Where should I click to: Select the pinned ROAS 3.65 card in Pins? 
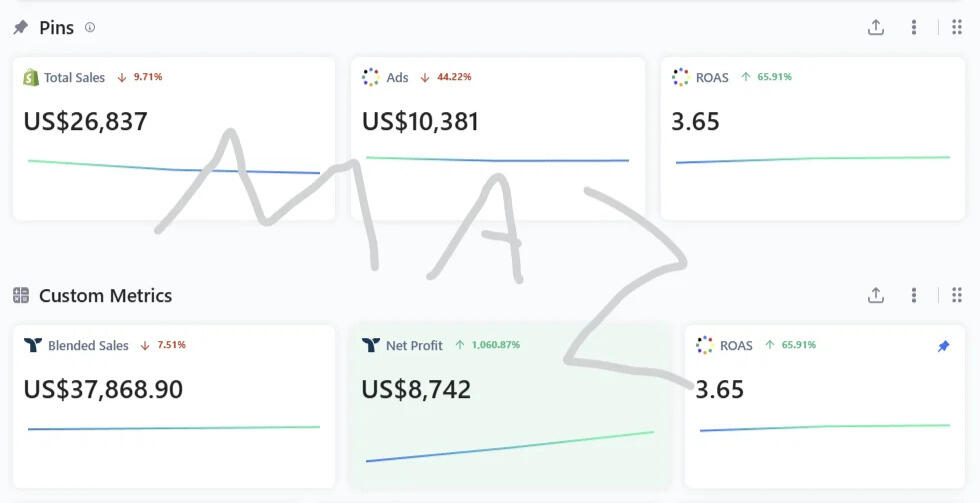tap(812, 139)
